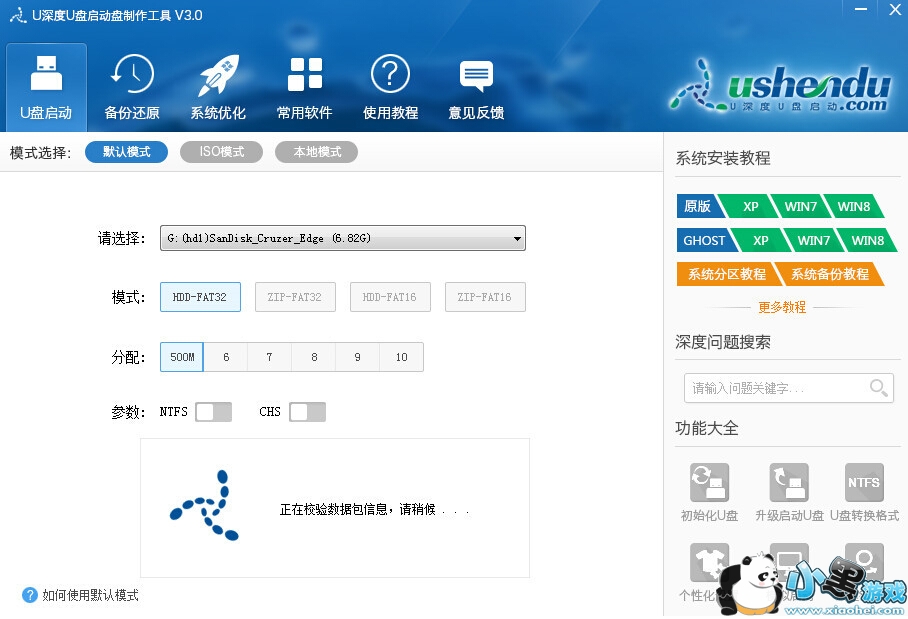
Task: Open 原版 WIN8 tutorial
Action: tap(854, 206)
